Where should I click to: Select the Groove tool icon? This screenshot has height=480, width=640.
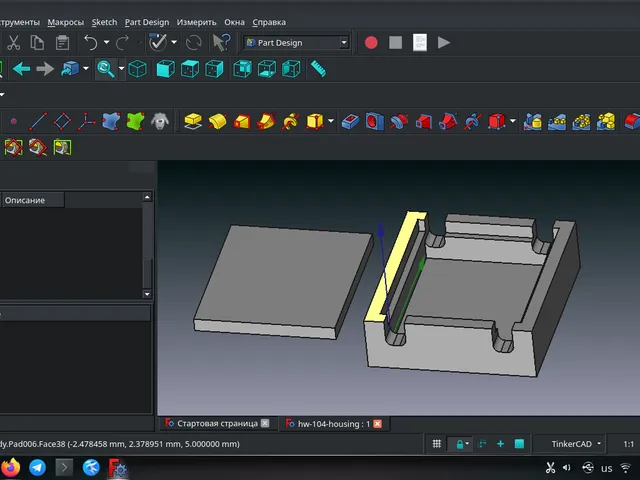tap(399, 121)
